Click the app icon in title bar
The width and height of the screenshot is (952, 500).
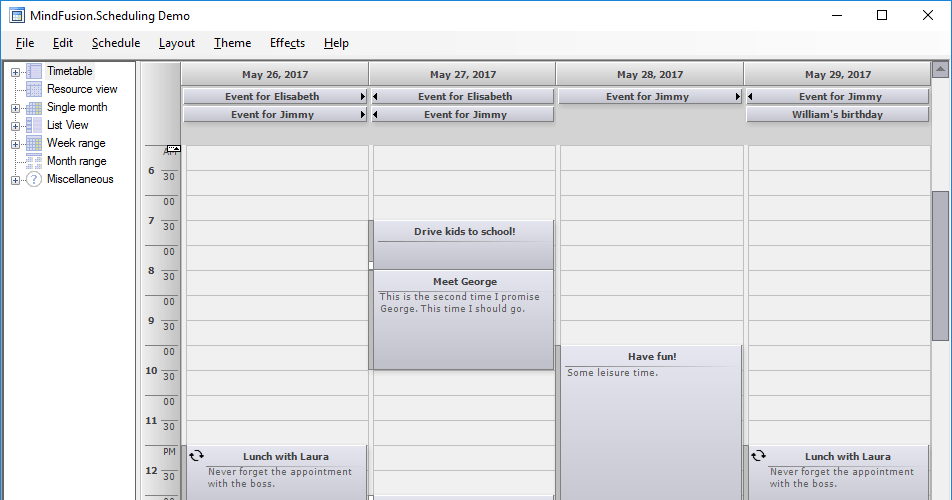click(17, 16)
